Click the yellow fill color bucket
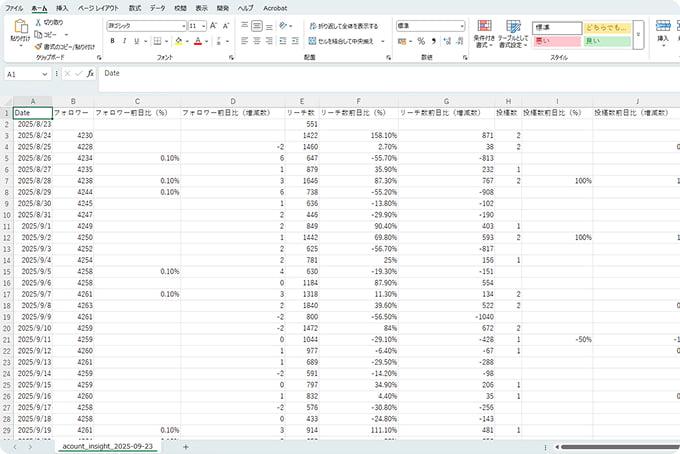Viewport: 680px width, 454px height. point(178,41)
